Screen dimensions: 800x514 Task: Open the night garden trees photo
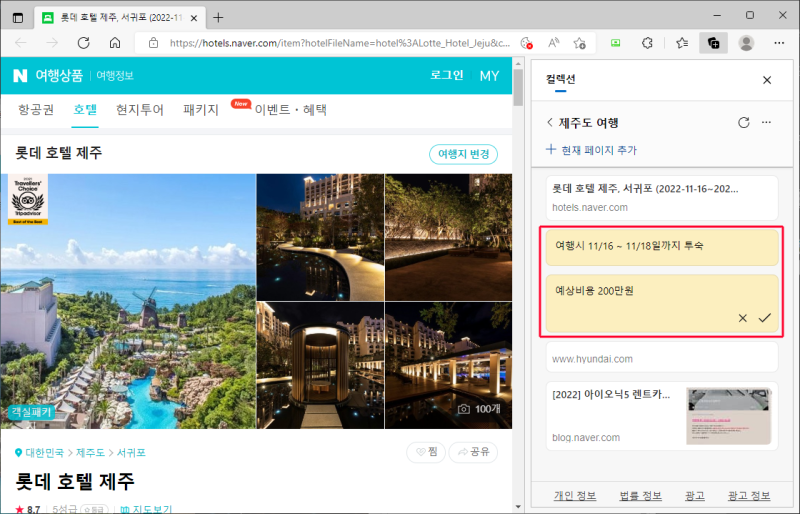(448, 237)
